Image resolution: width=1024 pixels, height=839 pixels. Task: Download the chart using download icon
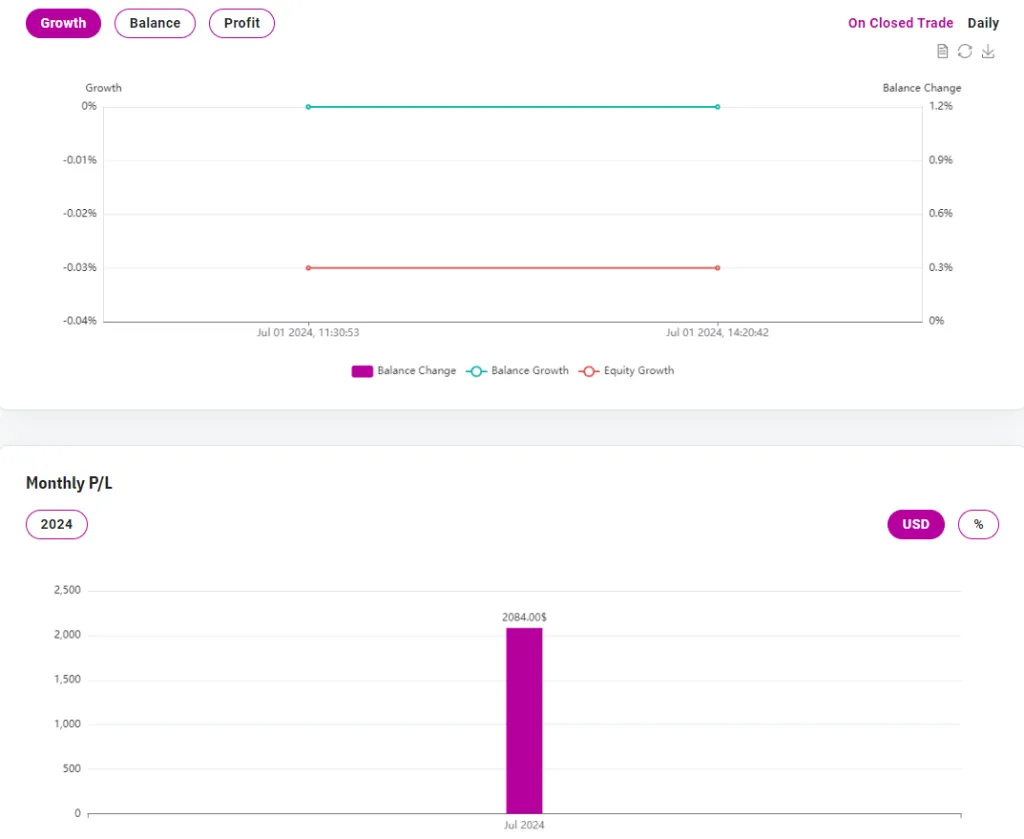pos(988,51)
